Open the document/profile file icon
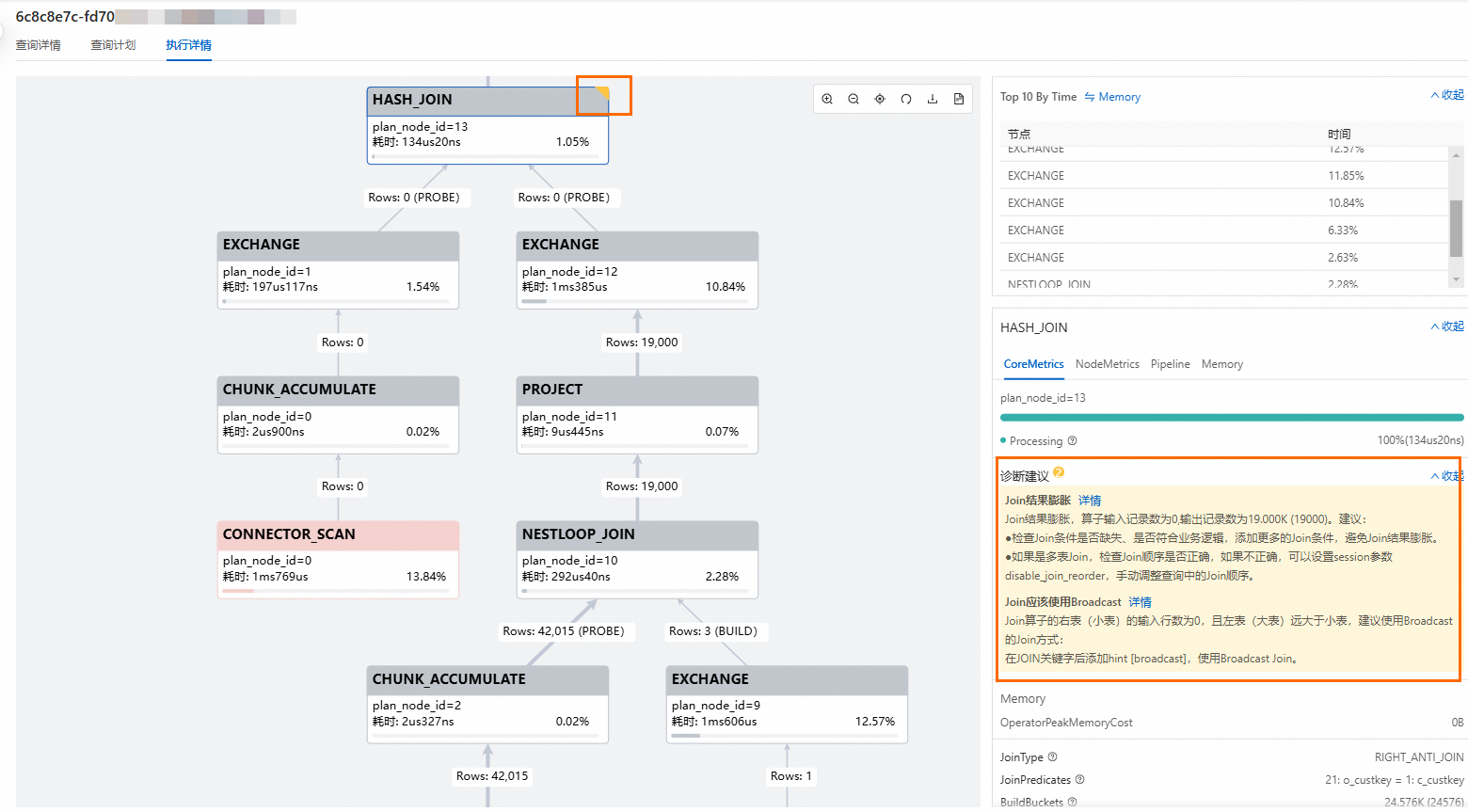The image size is (1468, 812). pyautogui.click(x=959, y=99)
